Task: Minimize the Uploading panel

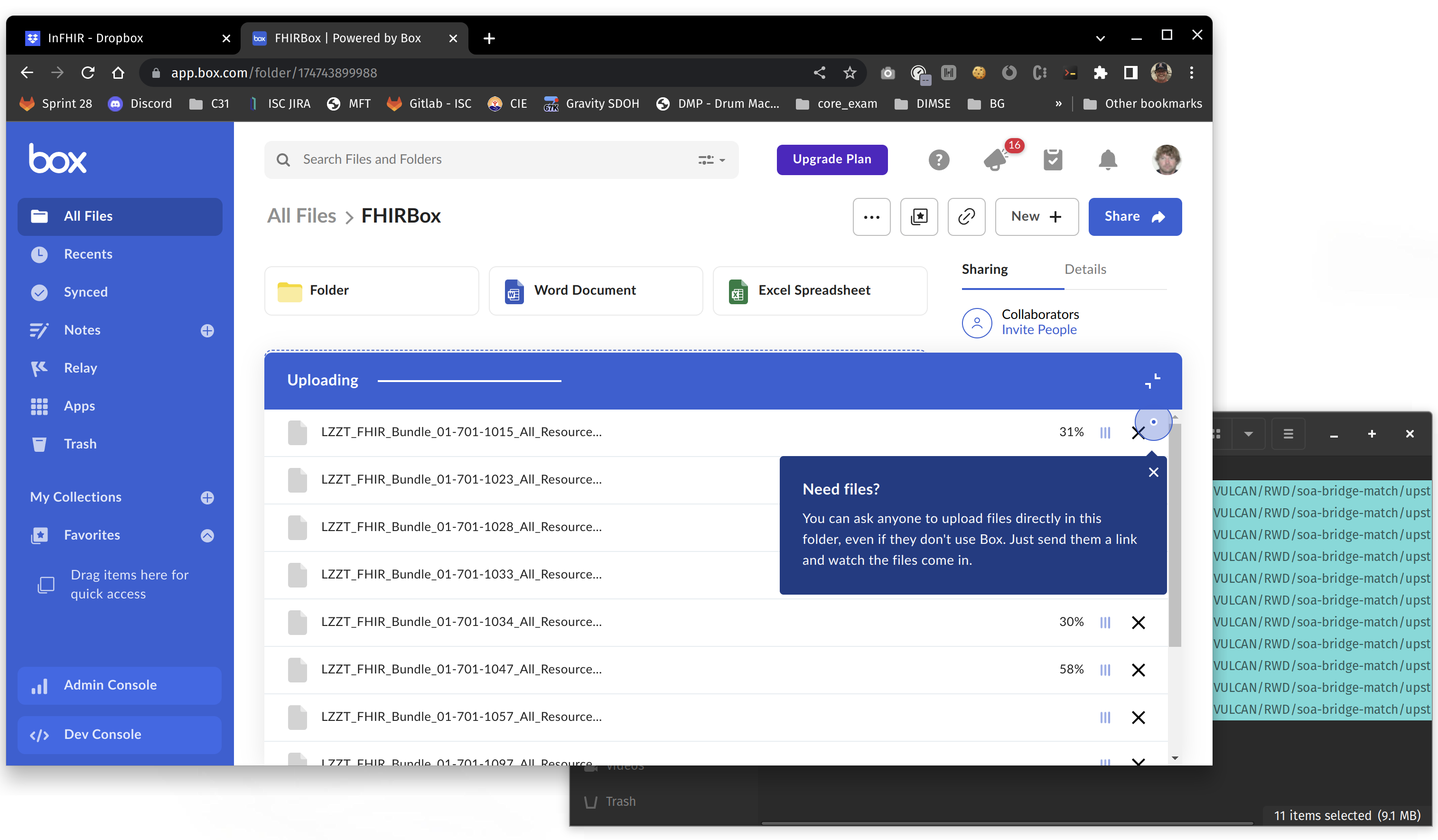Action: pyautogui.click(x=1152, y=381)
